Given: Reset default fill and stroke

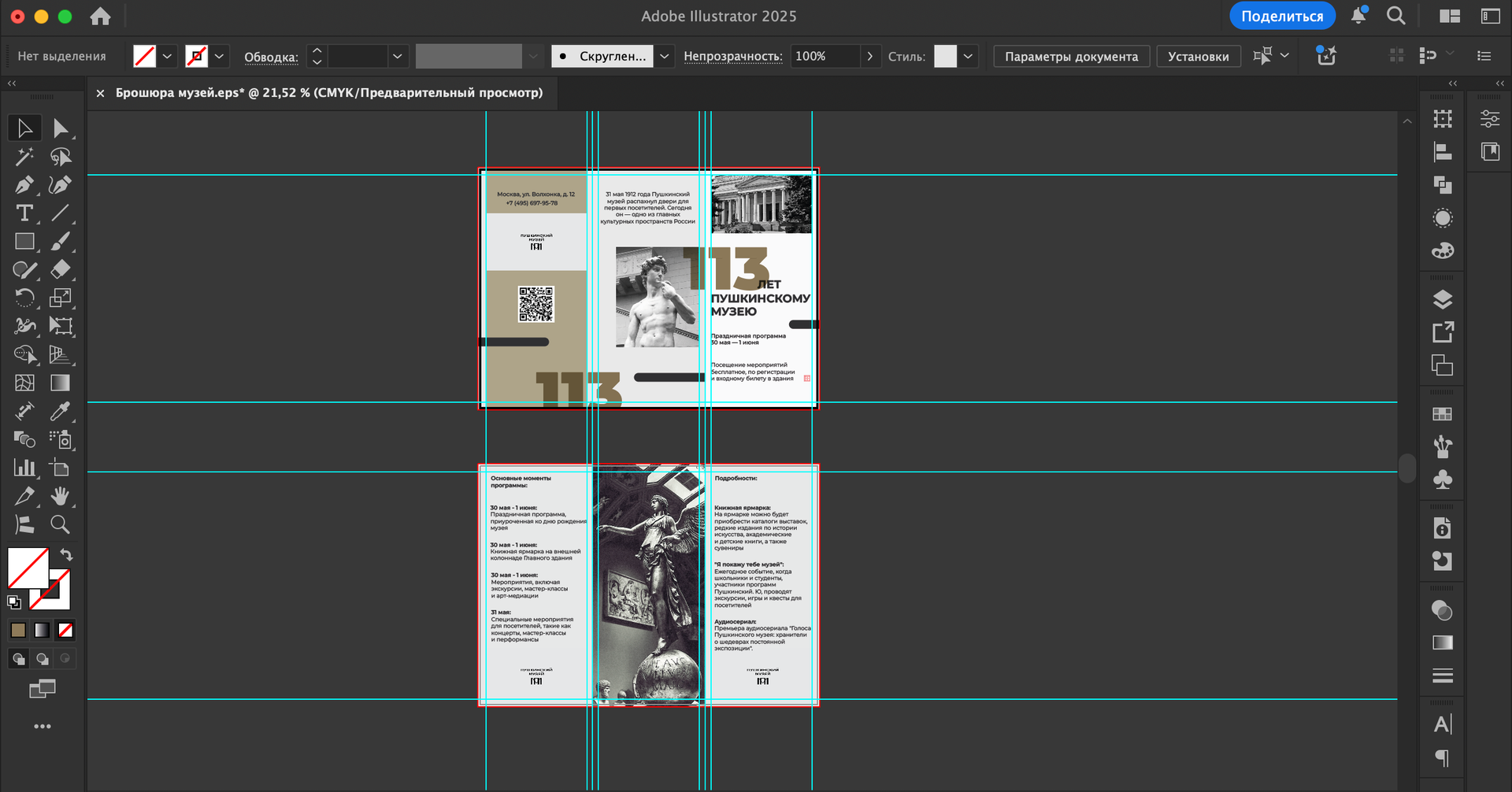Looking at the screenshot, I should tap(14, 602).
